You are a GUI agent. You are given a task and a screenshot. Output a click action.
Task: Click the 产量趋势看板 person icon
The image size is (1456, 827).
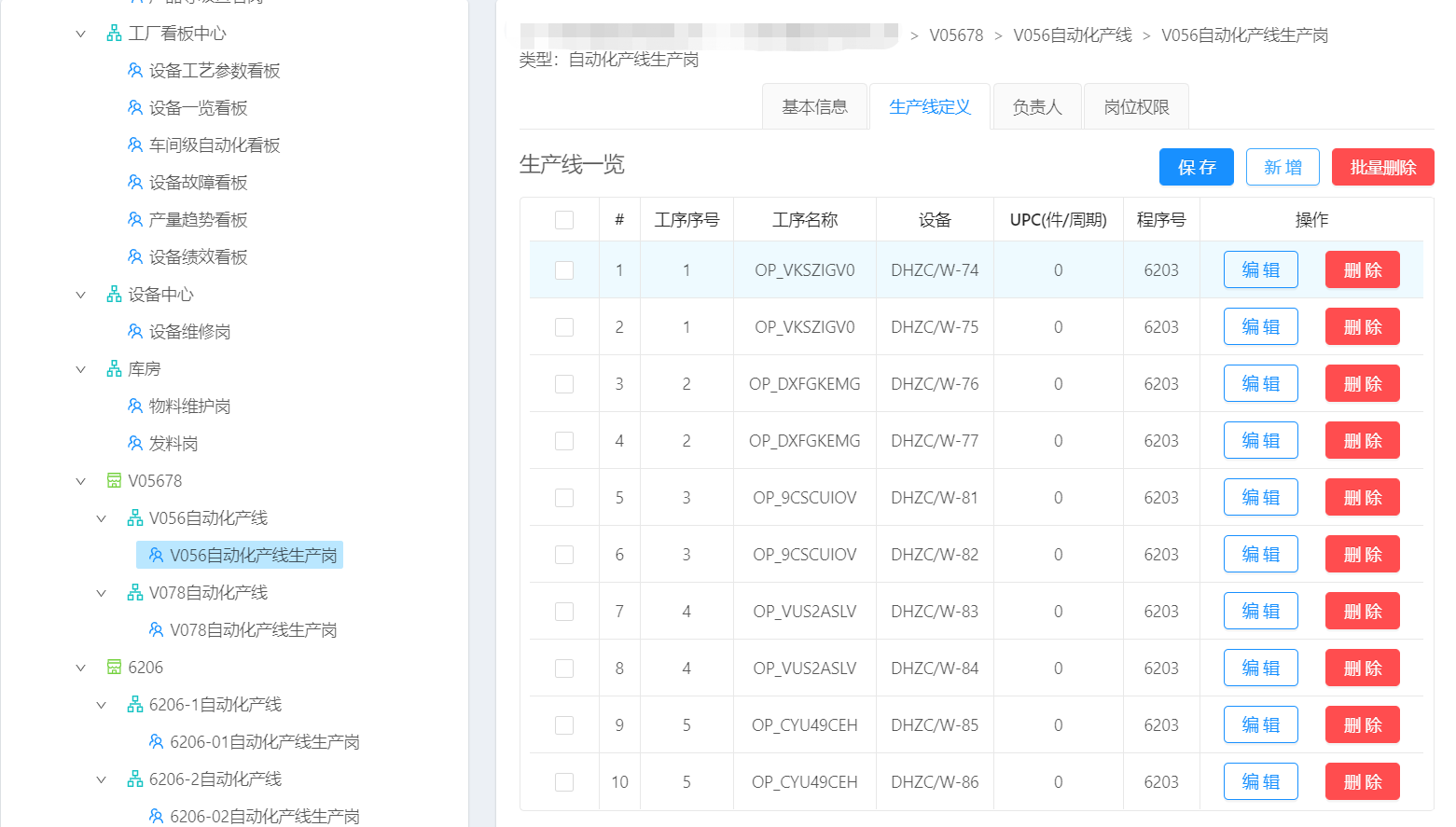coord(135,220)
